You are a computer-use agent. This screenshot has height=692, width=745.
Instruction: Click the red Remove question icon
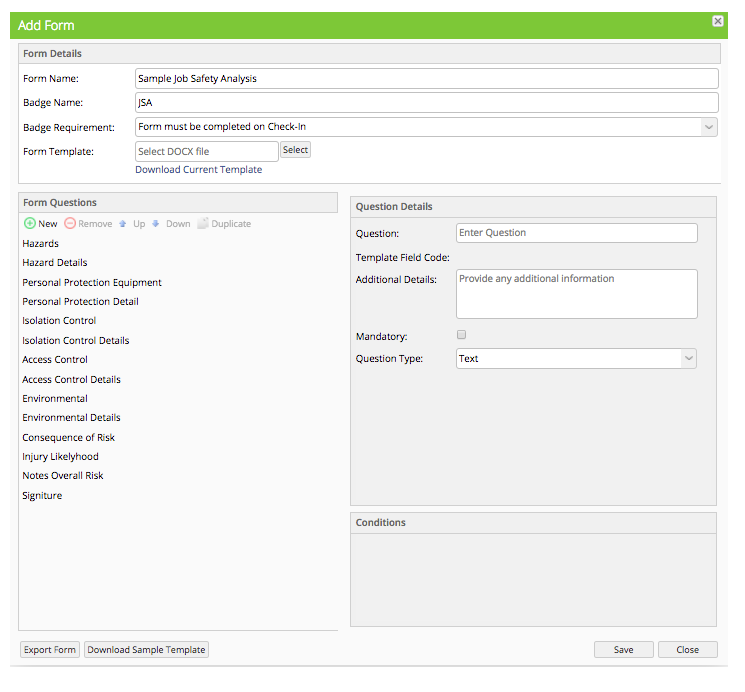[x=70, y=223]
